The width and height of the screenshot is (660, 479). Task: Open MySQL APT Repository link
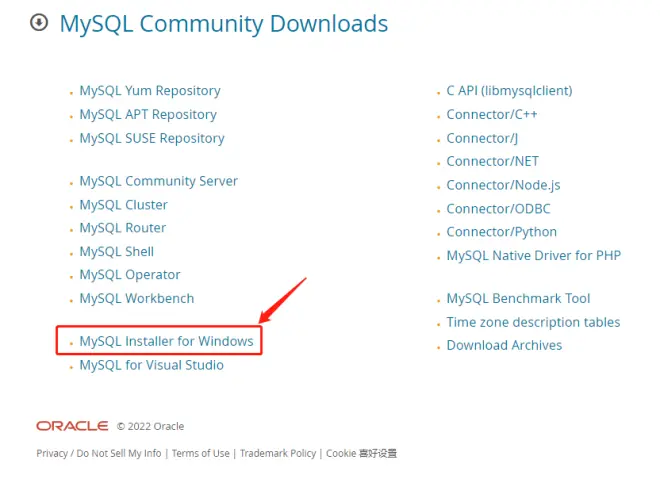[148, 114]
